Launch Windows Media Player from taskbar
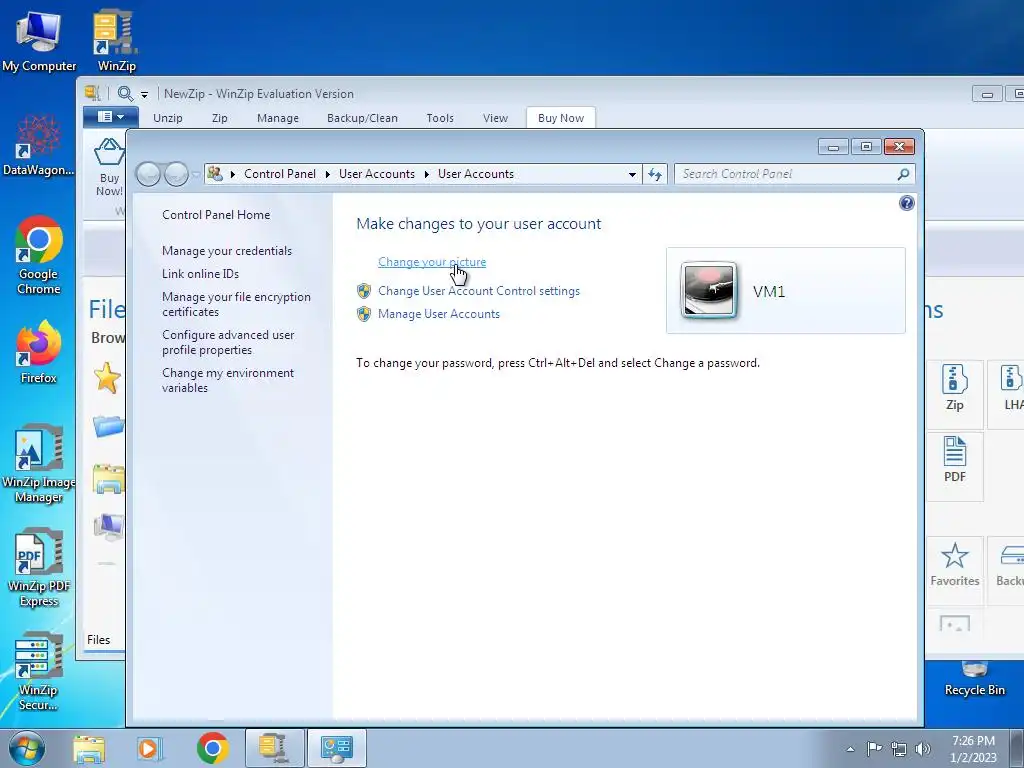The height and width of the screenshot is (768, 1024). coord(149,749)
